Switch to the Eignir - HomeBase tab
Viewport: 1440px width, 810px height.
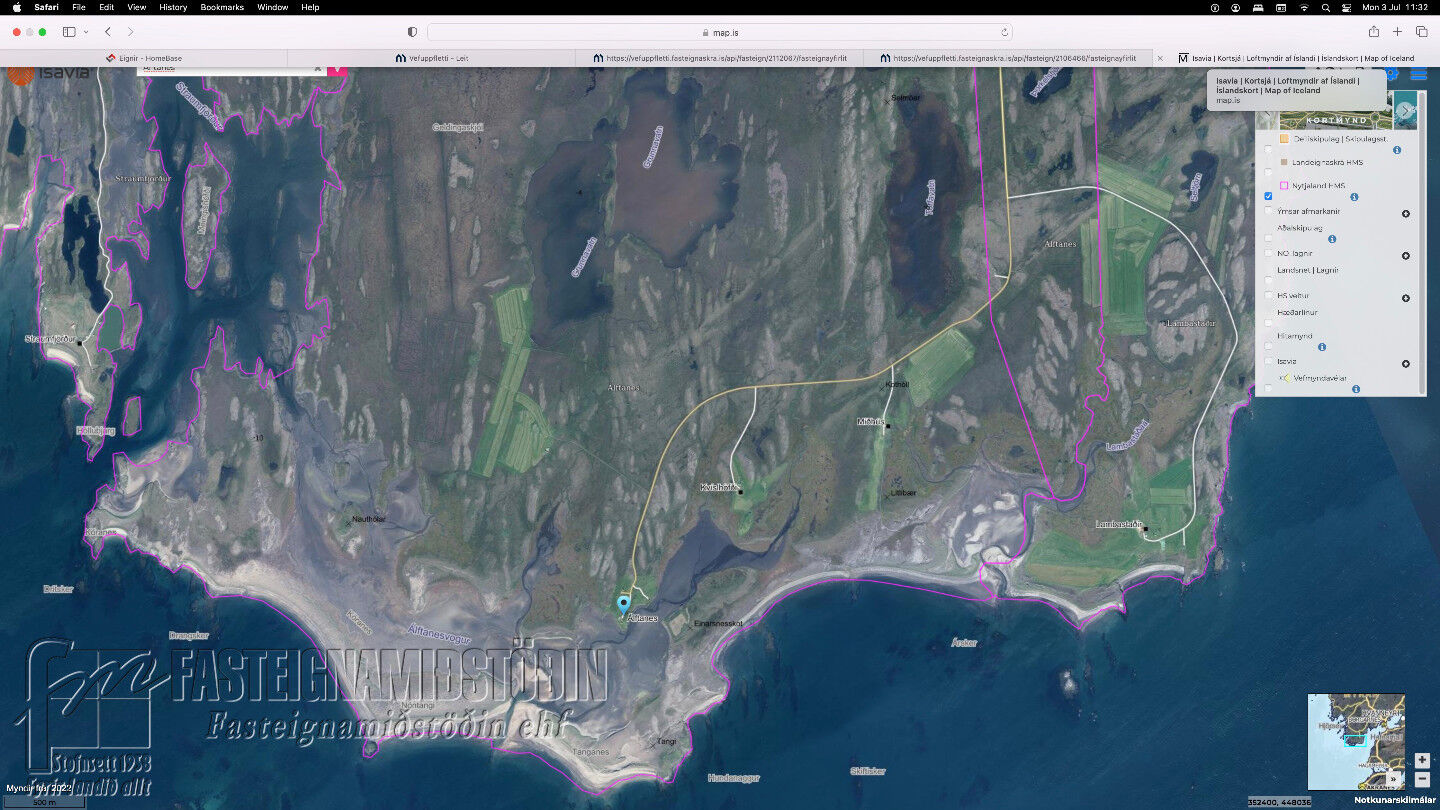(144, 58)
